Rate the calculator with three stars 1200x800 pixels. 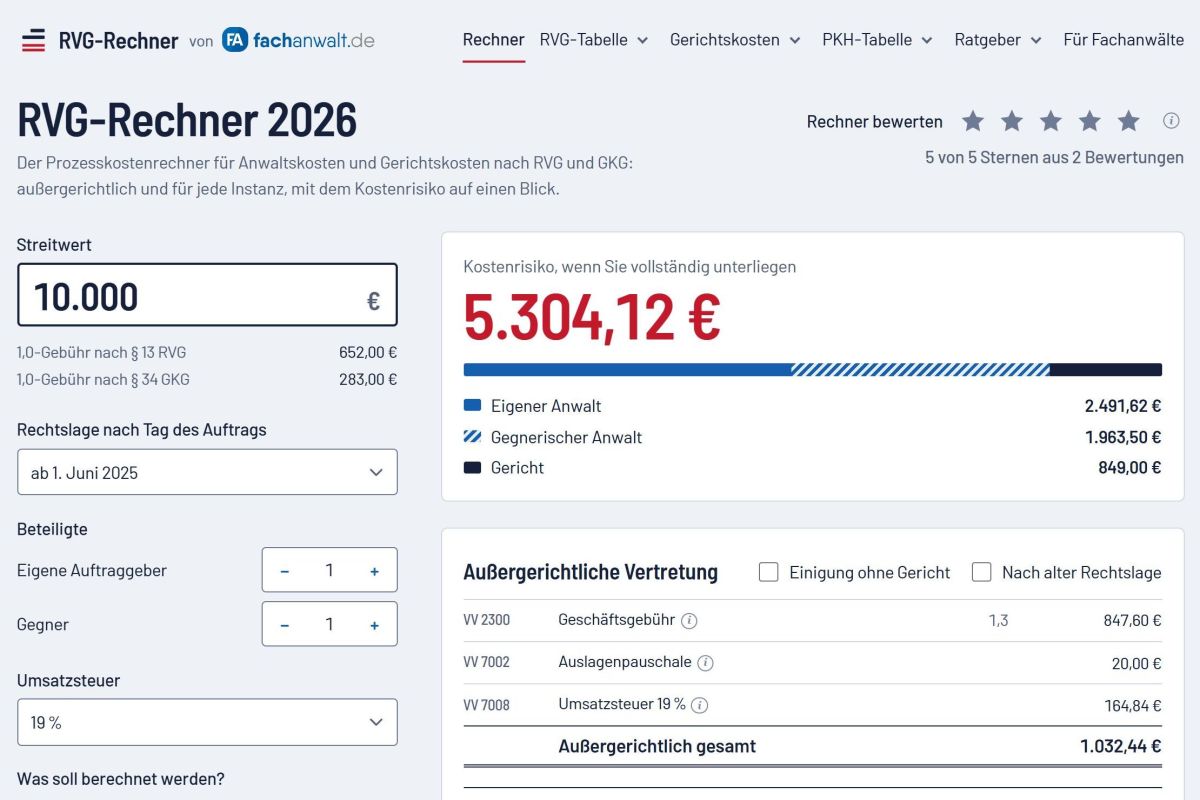[x=1051, y=121]
